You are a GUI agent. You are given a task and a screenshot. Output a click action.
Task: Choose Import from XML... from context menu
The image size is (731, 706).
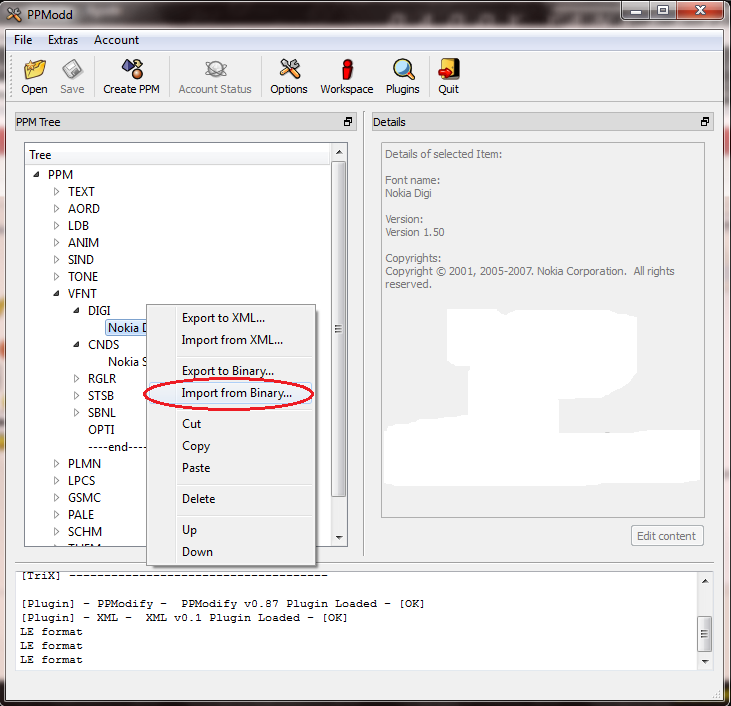[232, 340]
